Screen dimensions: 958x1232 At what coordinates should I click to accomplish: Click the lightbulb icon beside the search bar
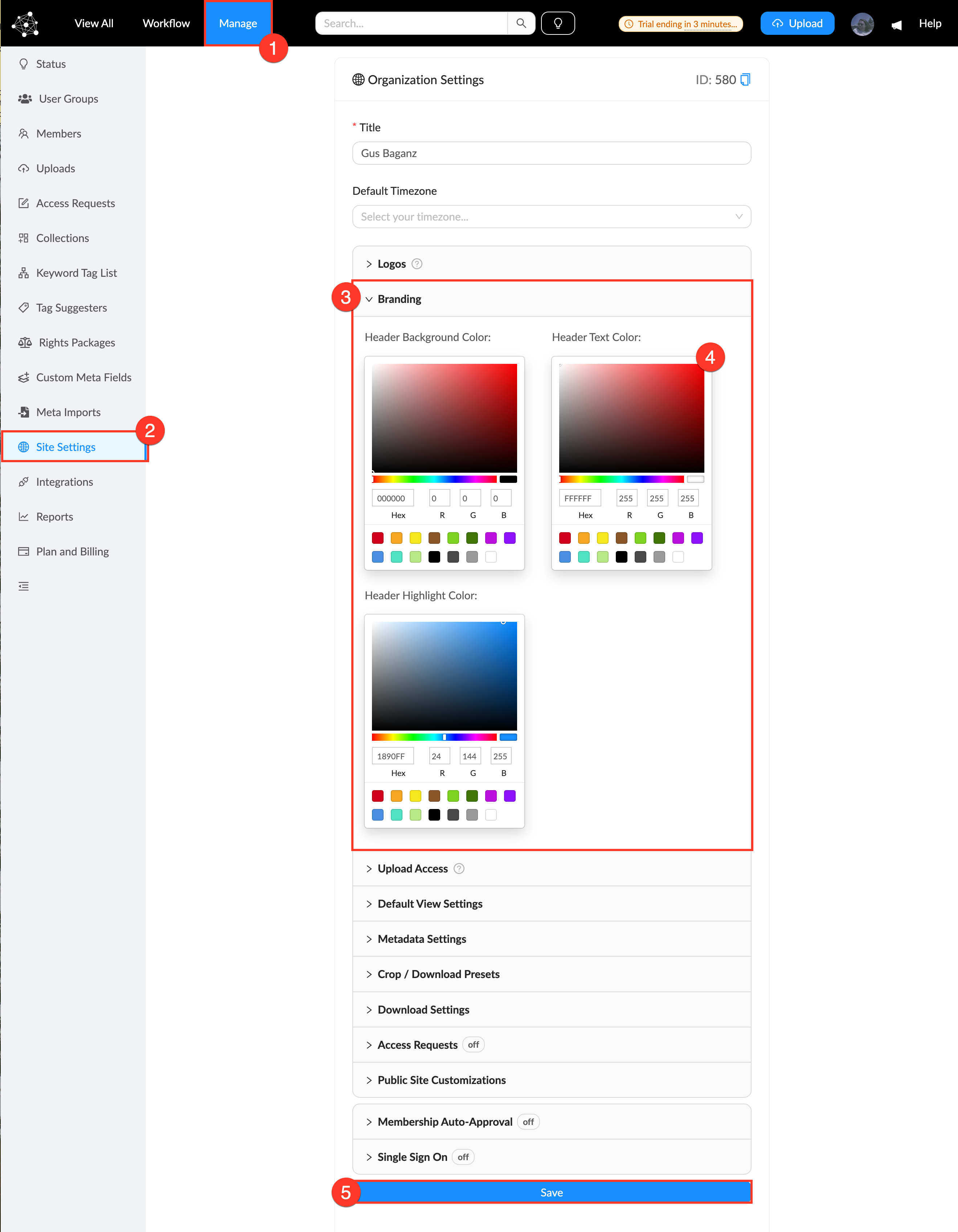(x=558, y=23)
